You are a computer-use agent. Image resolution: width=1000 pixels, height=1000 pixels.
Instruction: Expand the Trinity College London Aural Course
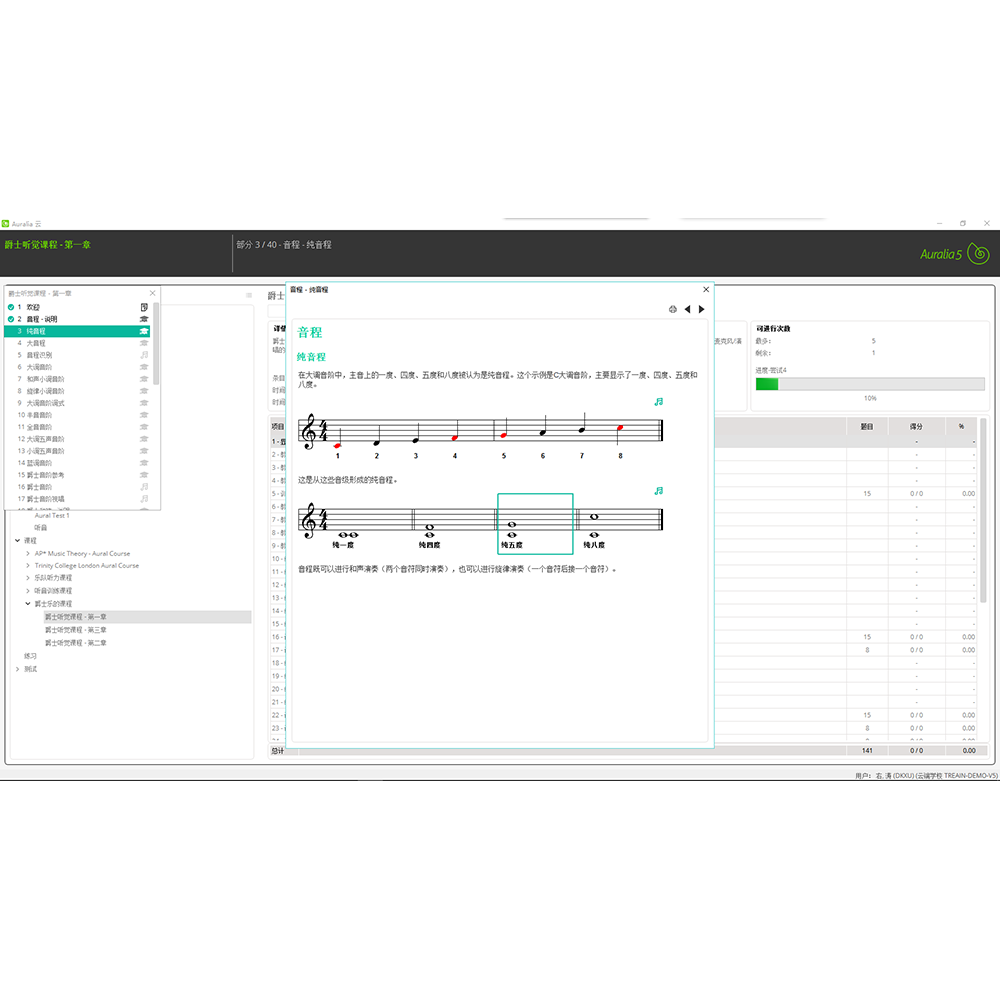click(28, 566)
